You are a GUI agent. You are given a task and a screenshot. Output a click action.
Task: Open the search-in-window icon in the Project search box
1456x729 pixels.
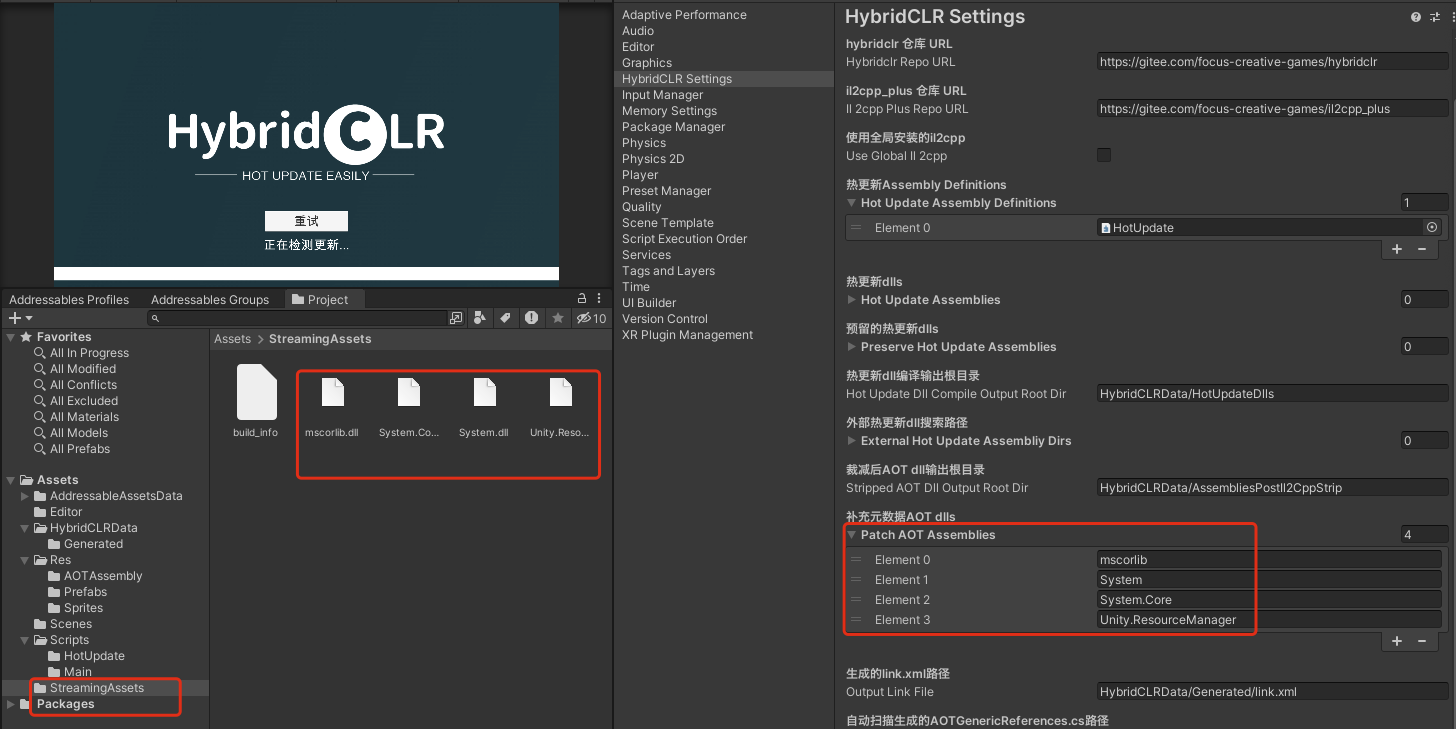click(456, 318)
